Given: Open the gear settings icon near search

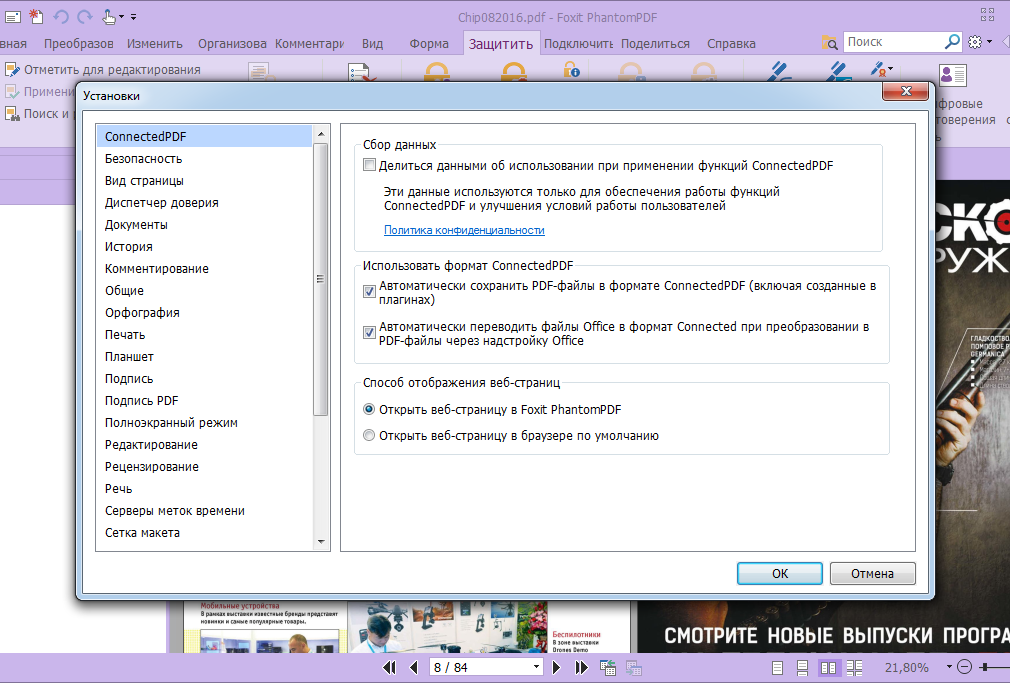Looking at the screenshot, I should [975, 42].
